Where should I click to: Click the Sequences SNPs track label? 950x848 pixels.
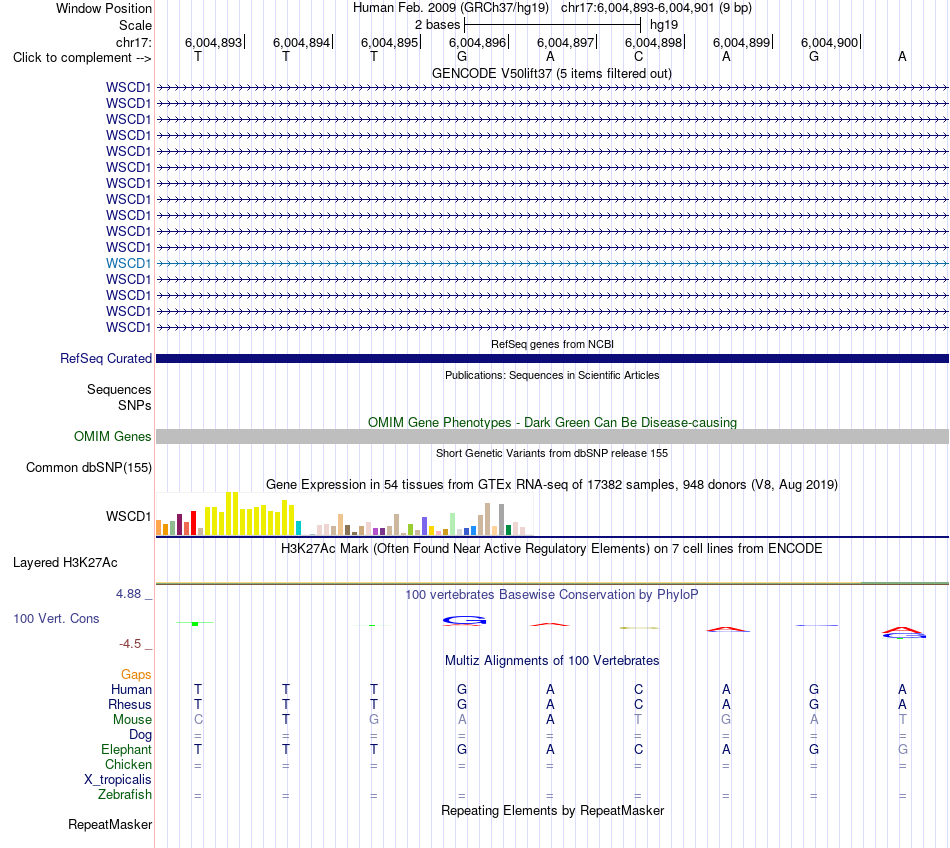[x=119, y=397]
